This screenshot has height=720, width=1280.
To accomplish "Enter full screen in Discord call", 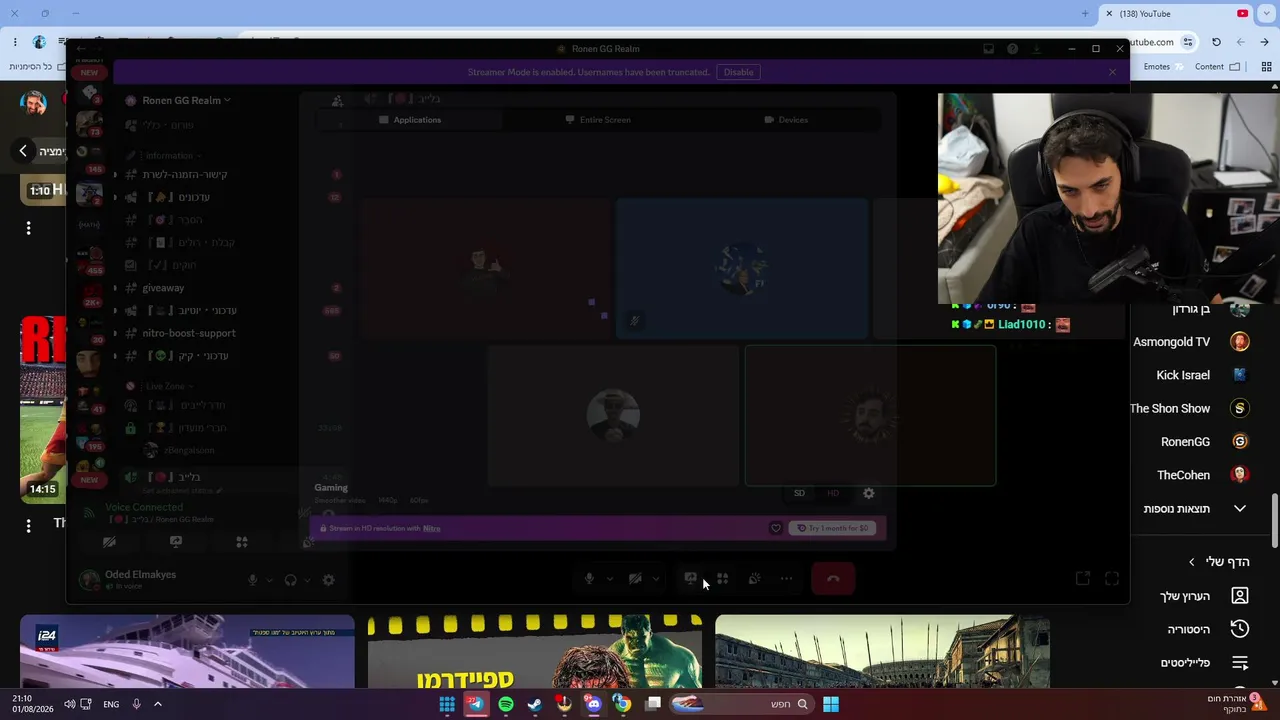I will point(1112,578).
